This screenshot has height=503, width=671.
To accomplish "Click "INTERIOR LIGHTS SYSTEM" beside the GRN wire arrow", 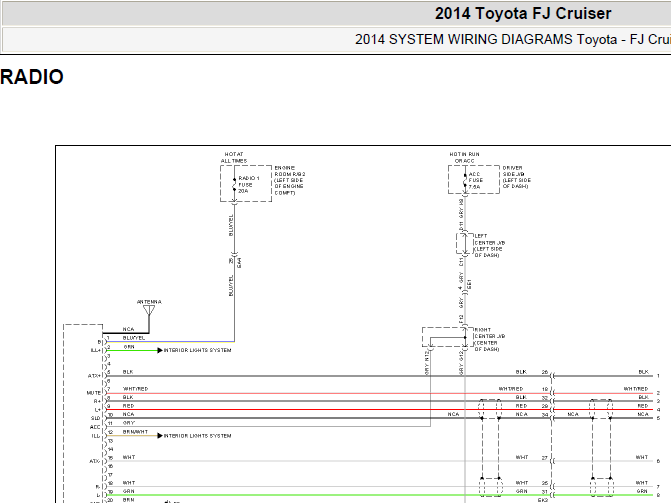I will 197,350.
